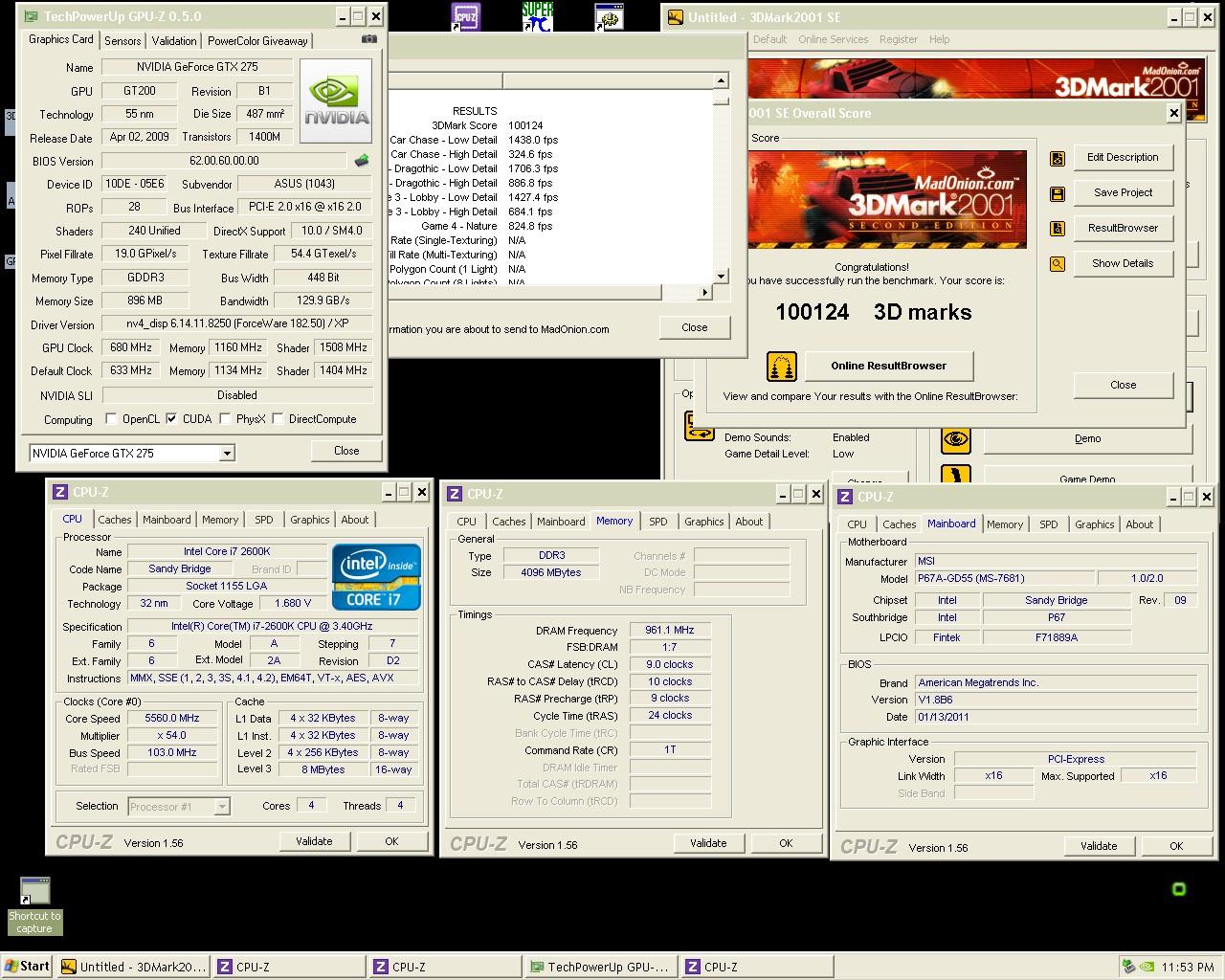Click the Show Details button
Screen dimensions: 1225x980
point(1123,263)
